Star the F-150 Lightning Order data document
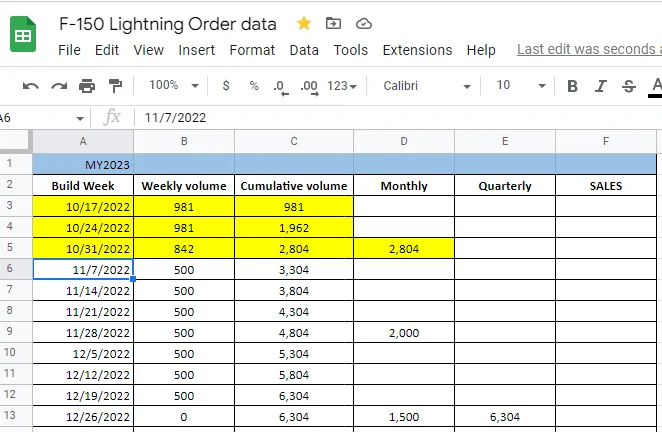The width and height of the screenshot is (662, 432). point(304,23)
